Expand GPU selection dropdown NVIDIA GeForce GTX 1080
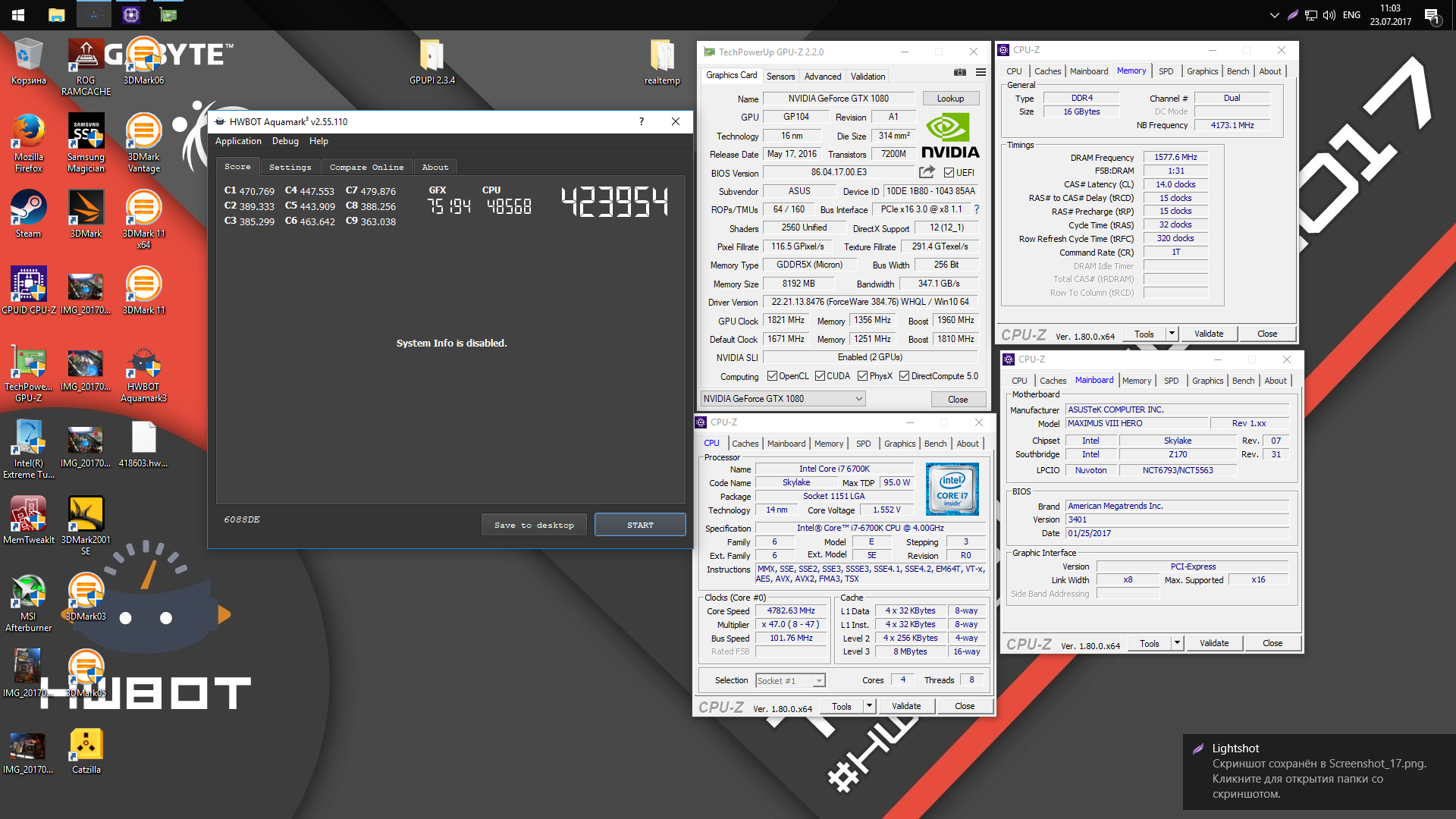 click(x=783, y=399)
